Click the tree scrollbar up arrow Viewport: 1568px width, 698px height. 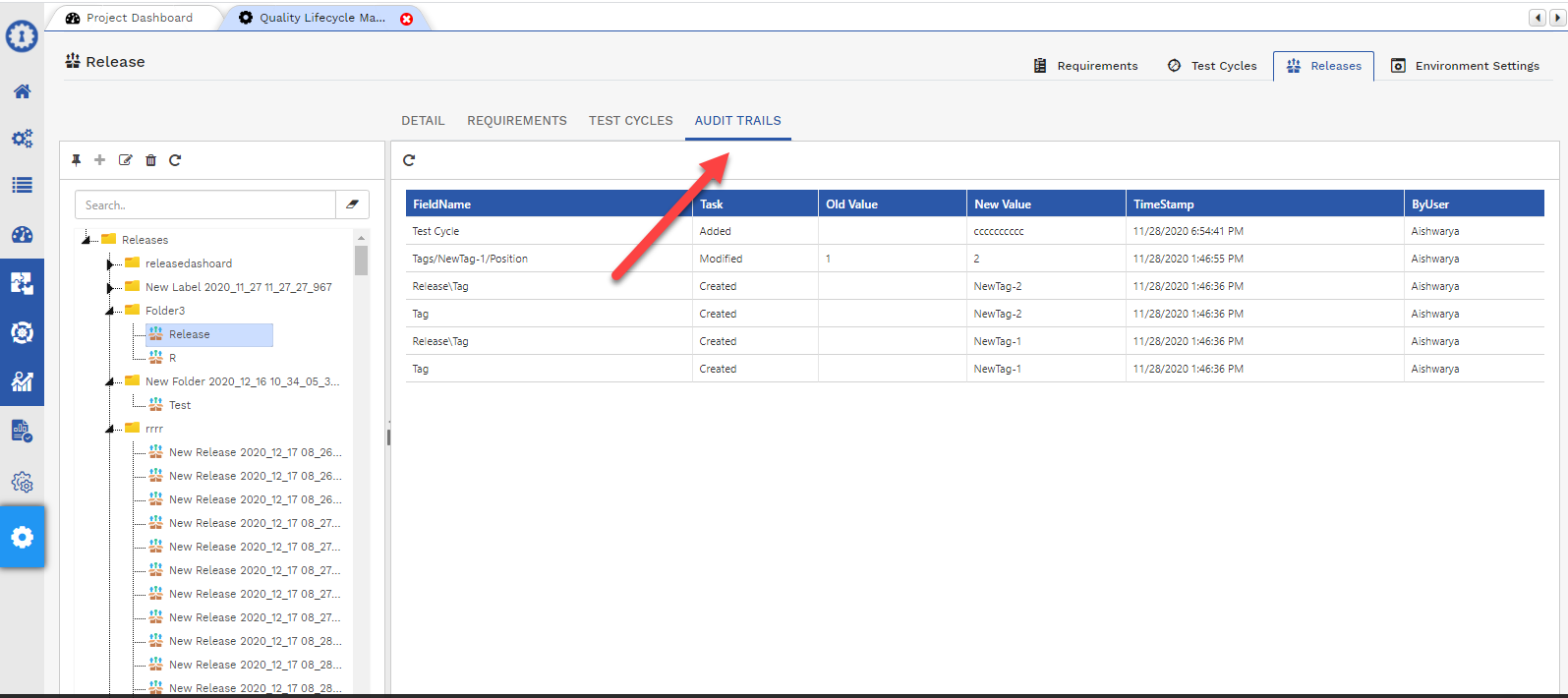[x=361, y=238]
